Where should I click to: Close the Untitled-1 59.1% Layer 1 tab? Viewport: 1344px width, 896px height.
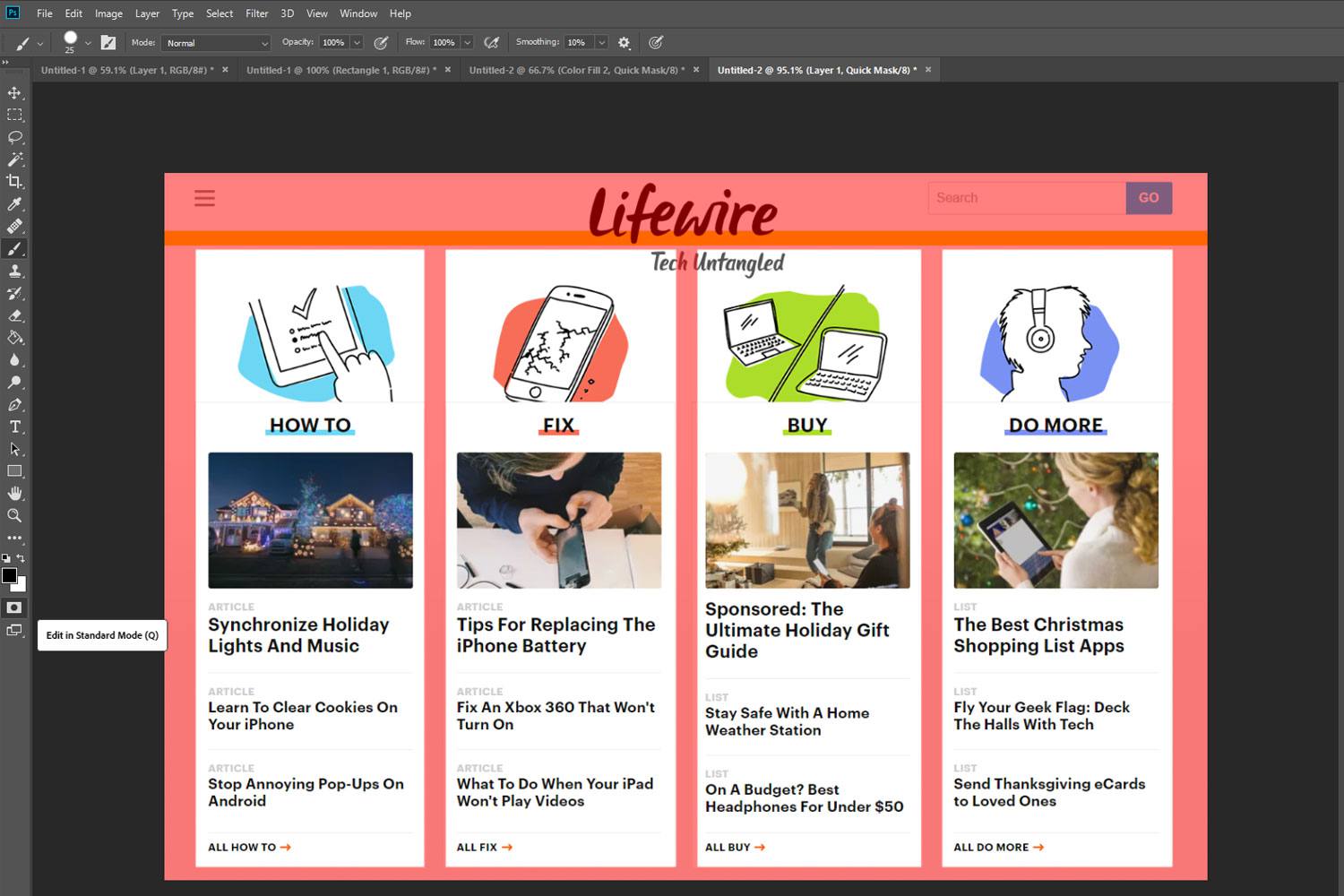point(225,70)
